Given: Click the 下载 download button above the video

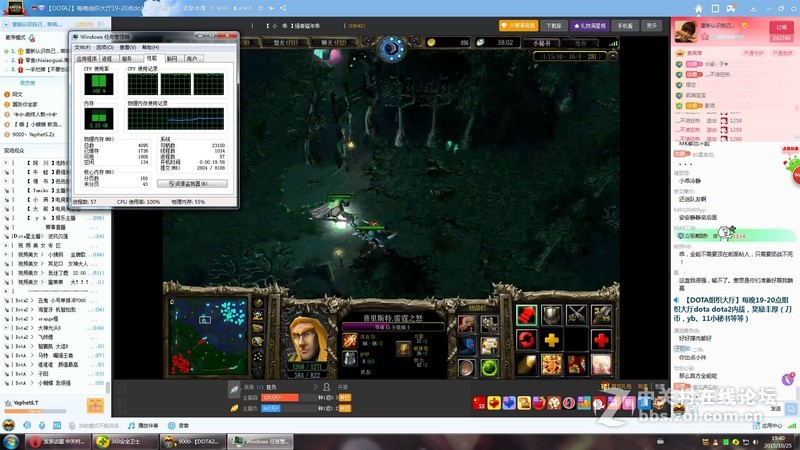Looking at the screenshot, I should click(554, 26).
